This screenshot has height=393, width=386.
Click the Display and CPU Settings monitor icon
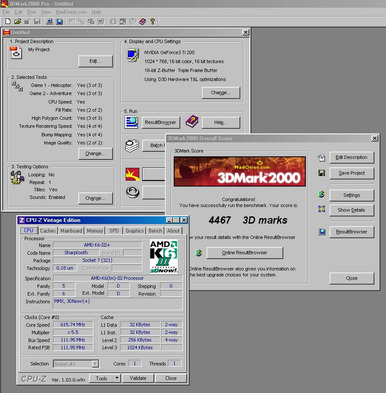[x=133, y=55]
